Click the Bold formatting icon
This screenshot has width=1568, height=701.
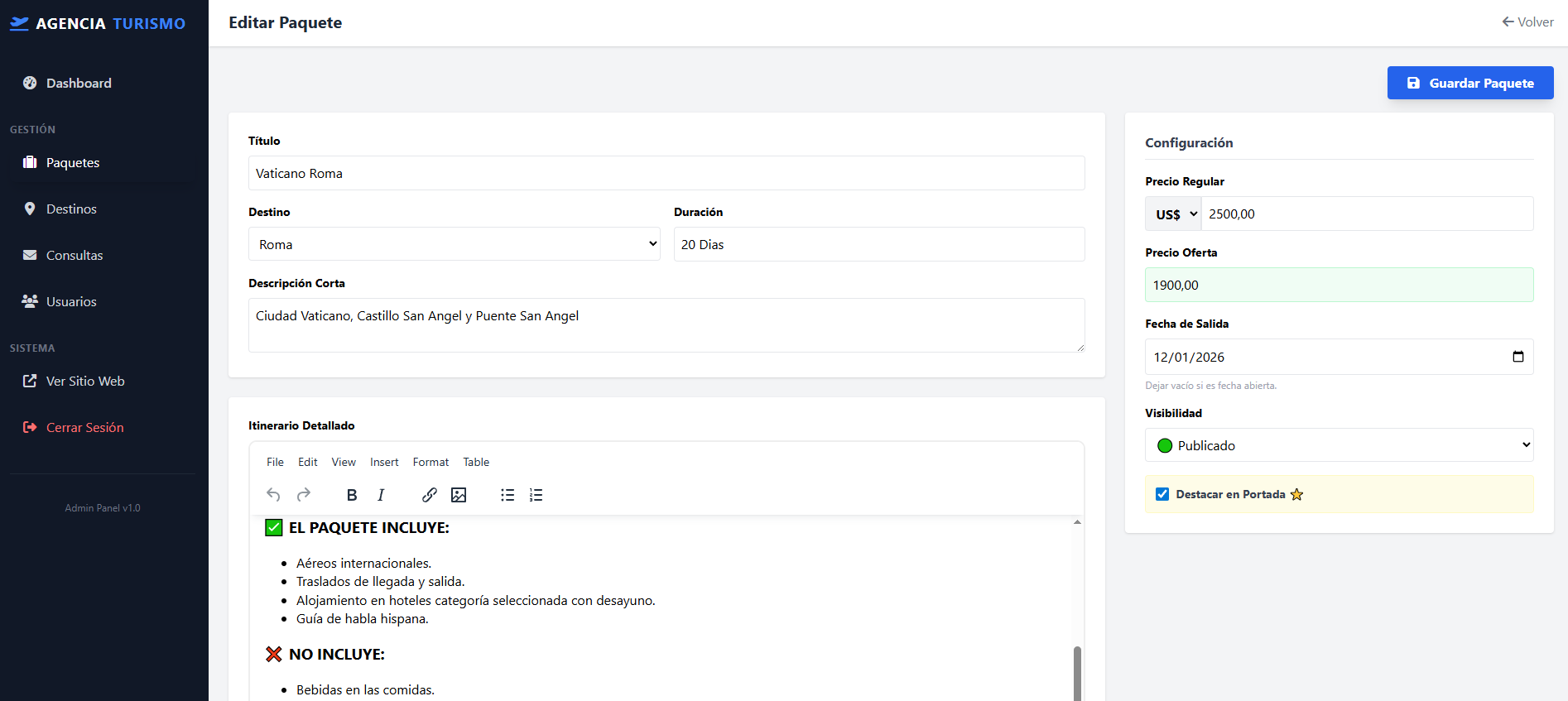[352, 495]
